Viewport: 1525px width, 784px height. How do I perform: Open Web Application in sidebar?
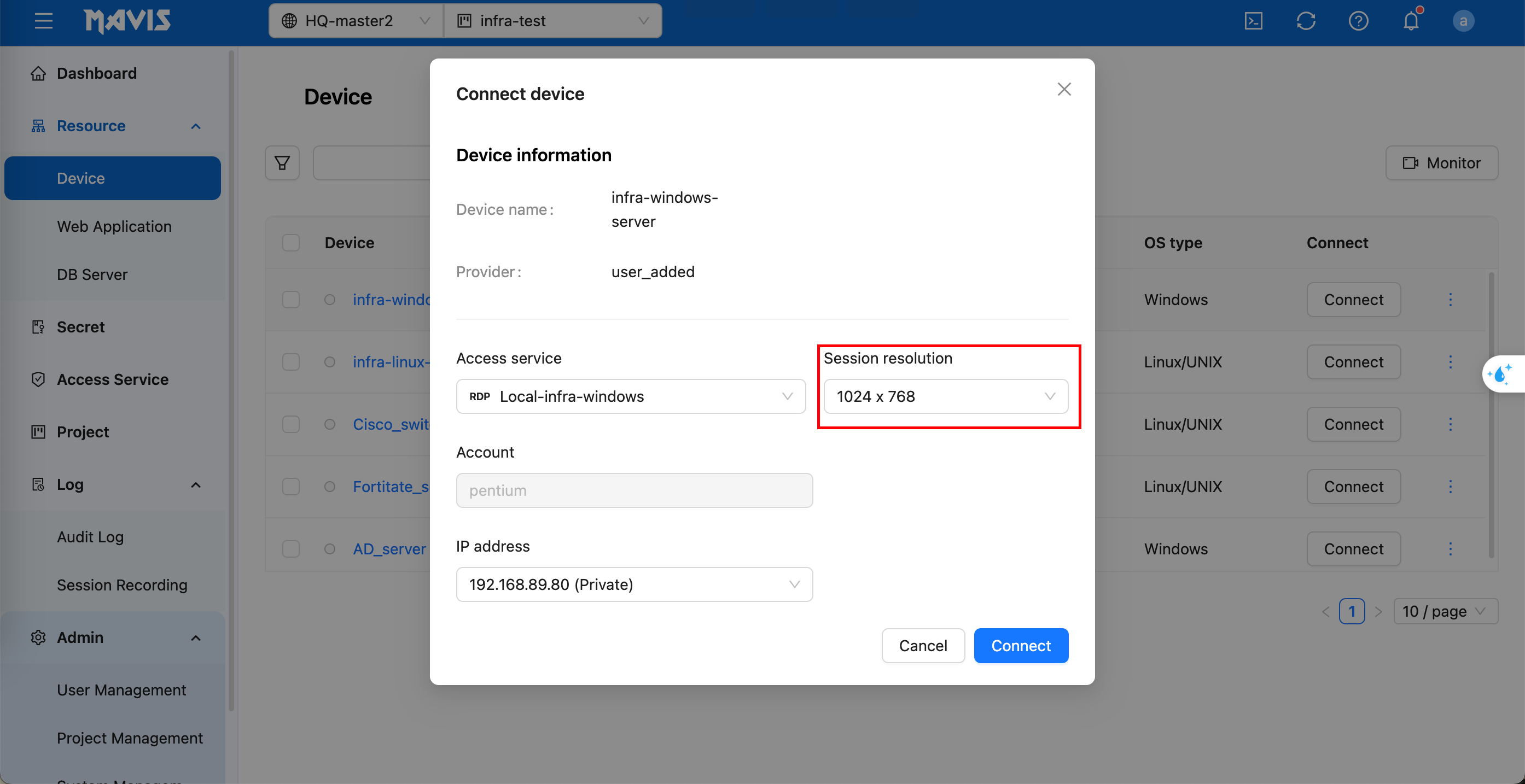114,227
